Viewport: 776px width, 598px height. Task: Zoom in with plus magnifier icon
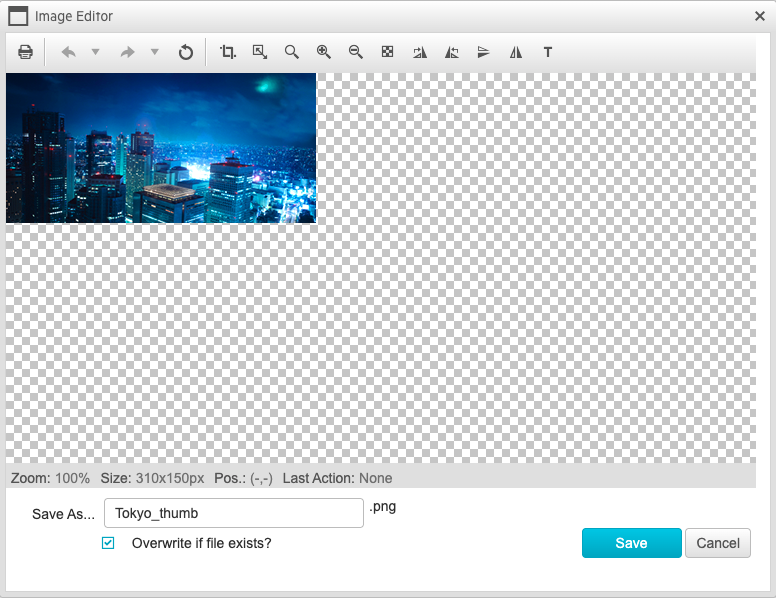point(324,52)
